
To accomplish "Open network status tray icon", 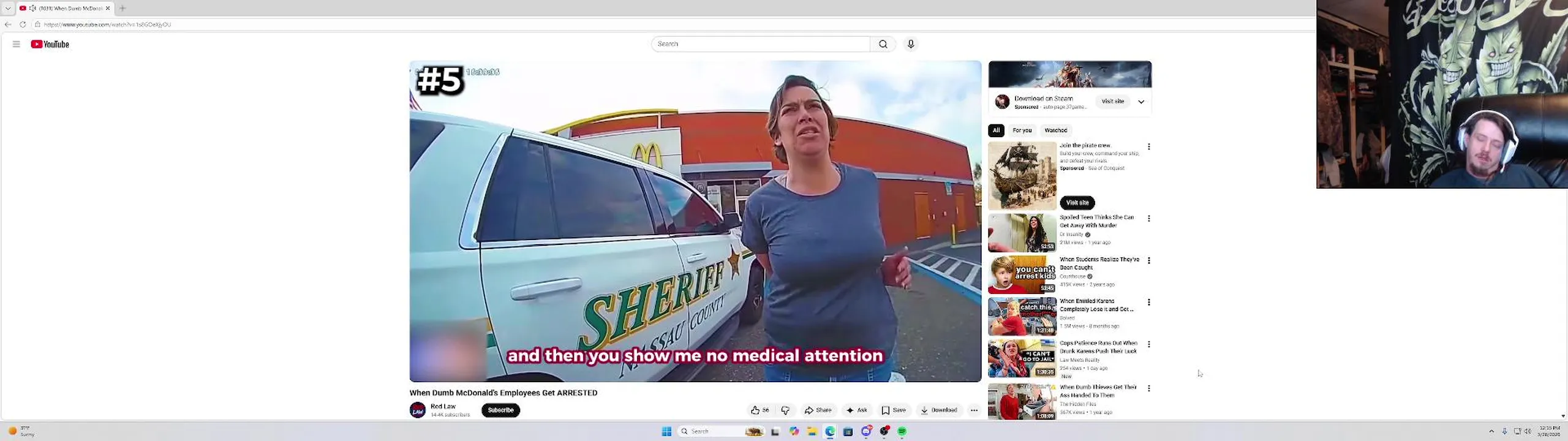I will point(1517,431).
